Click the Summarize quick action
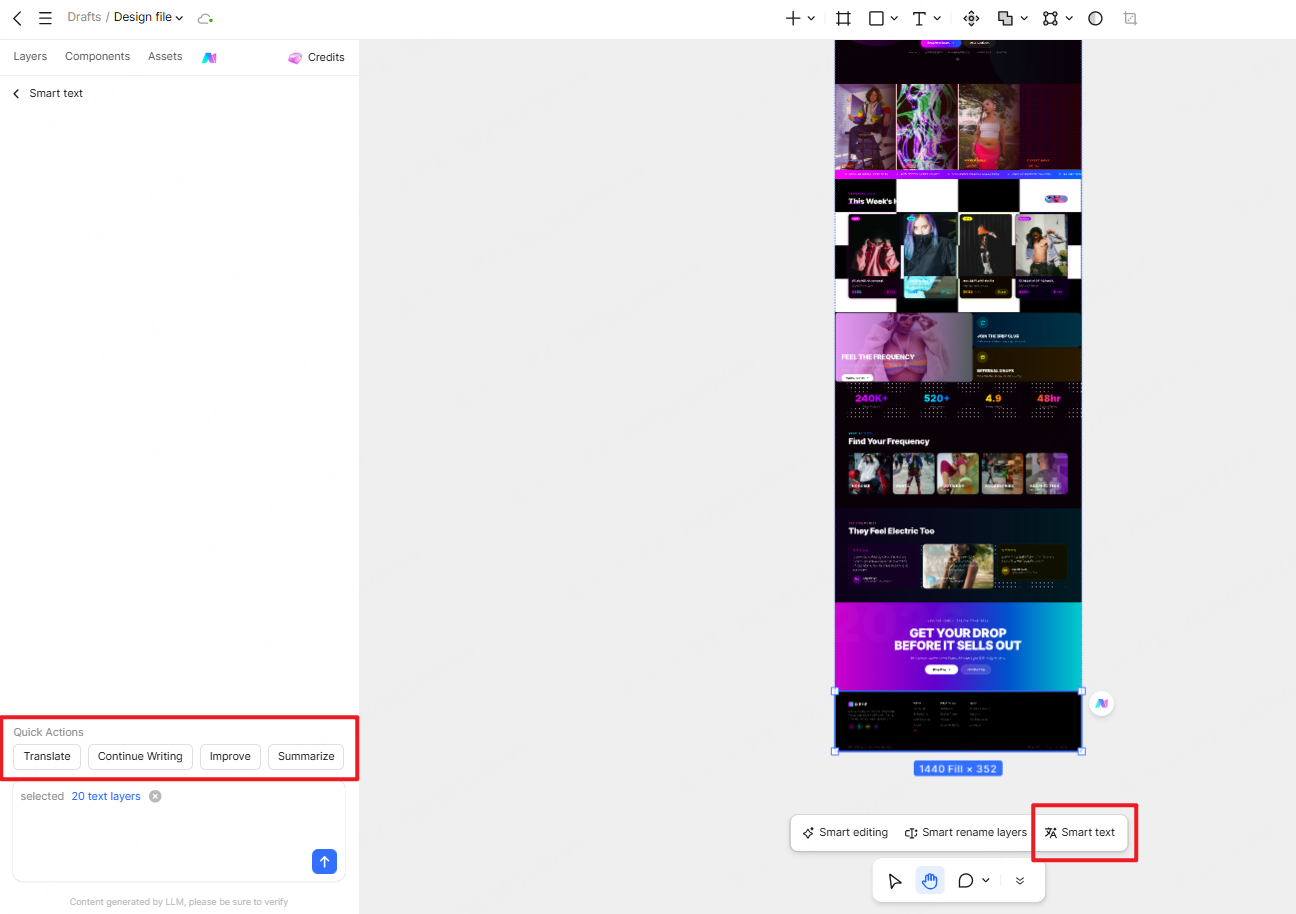The width and height of the screenshot is (1296, 914). pyautogui.click(x=306, y=757)
